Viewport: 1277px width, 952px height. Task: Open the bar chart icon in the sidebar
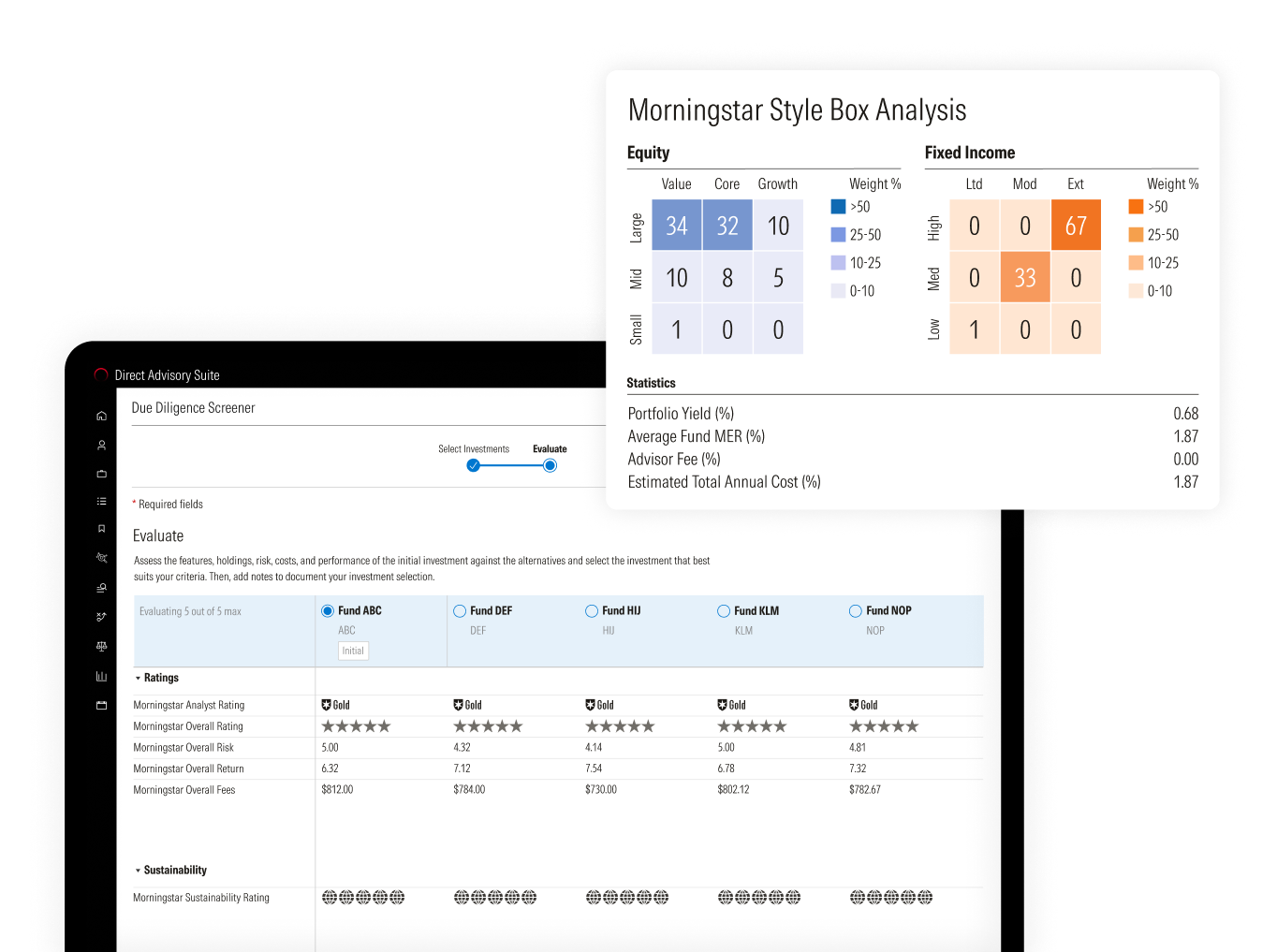coord(101,676)
